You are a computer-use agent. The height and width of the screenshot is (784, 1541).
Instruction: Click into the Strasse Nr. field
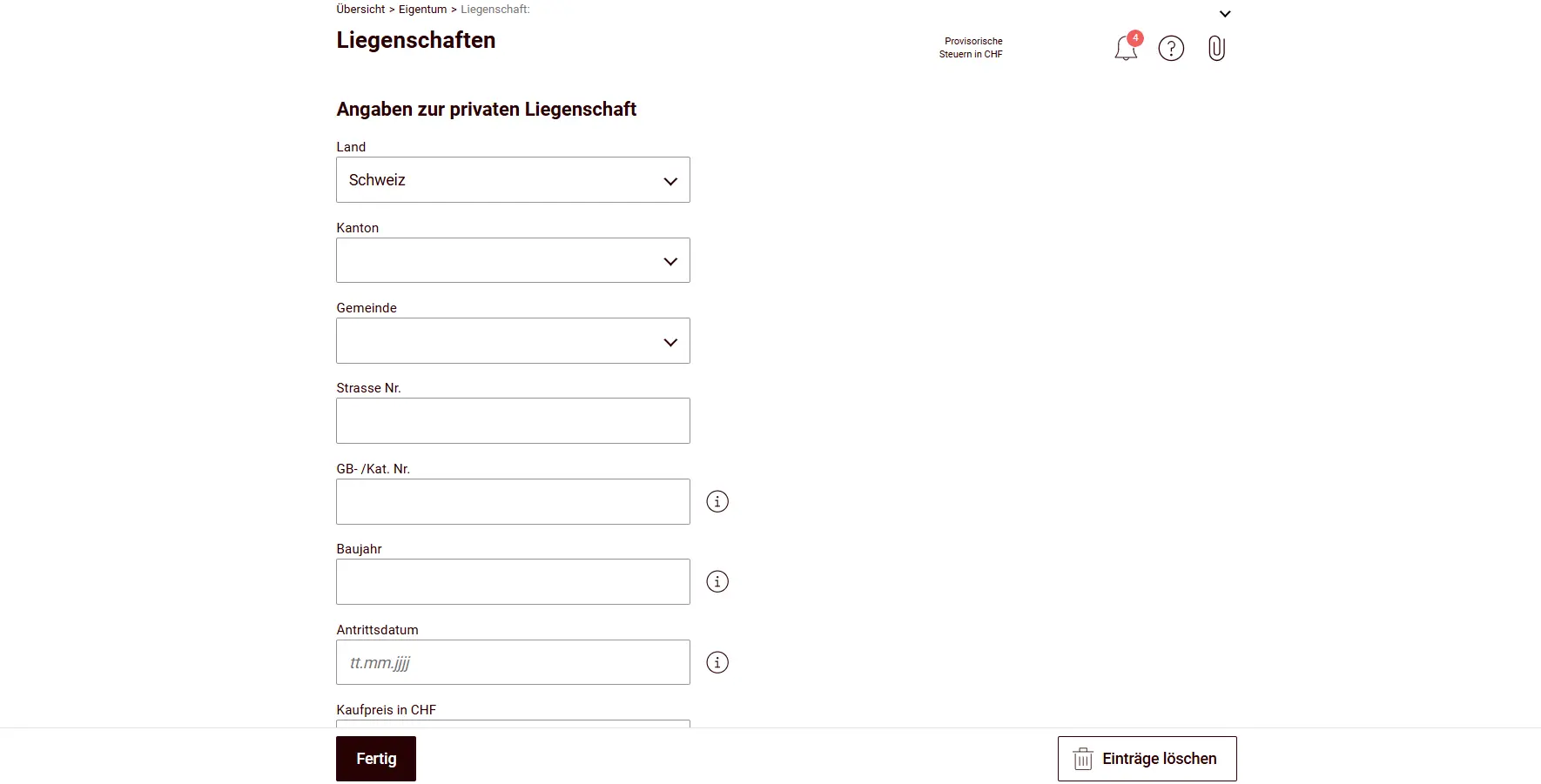513,420
